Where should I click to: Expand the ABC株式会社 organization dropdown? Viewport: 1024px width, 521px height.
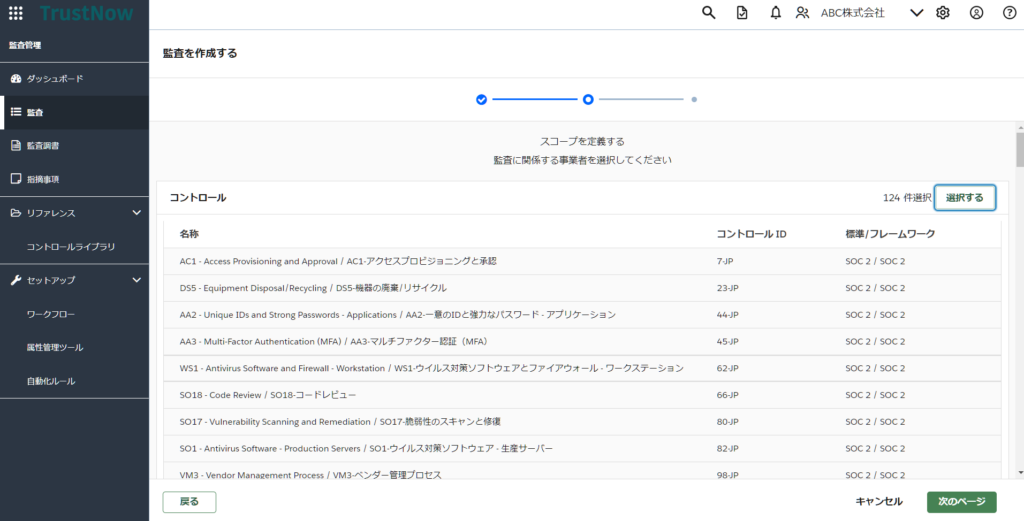pos(916,13)
